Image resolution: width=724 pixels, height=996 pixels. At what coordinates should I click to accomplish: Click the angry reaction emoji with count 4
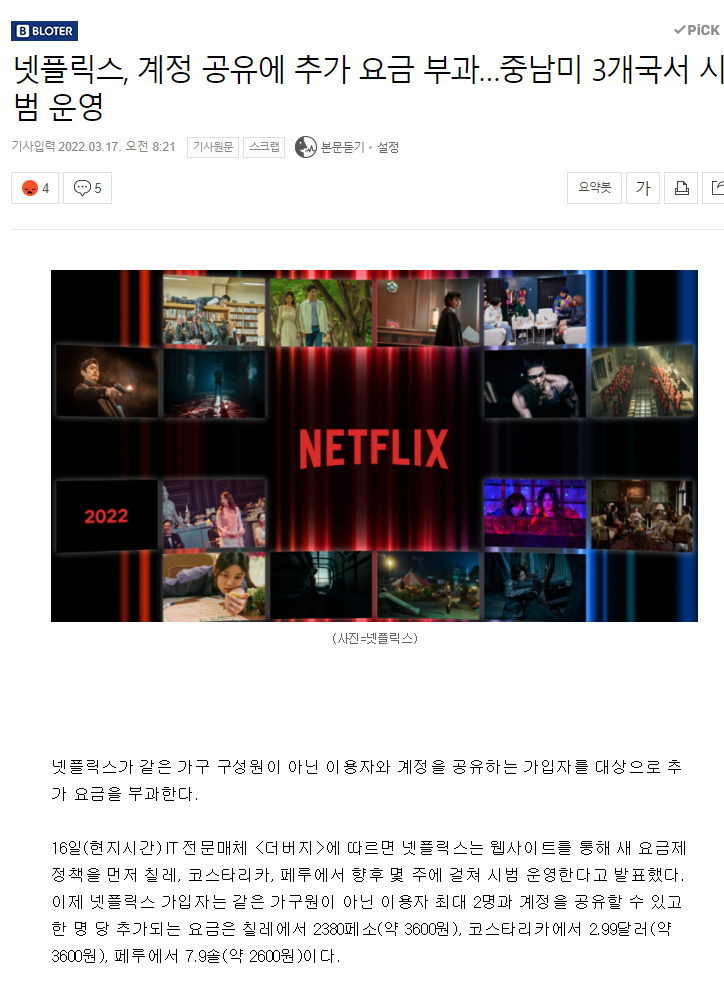(35, 188)
